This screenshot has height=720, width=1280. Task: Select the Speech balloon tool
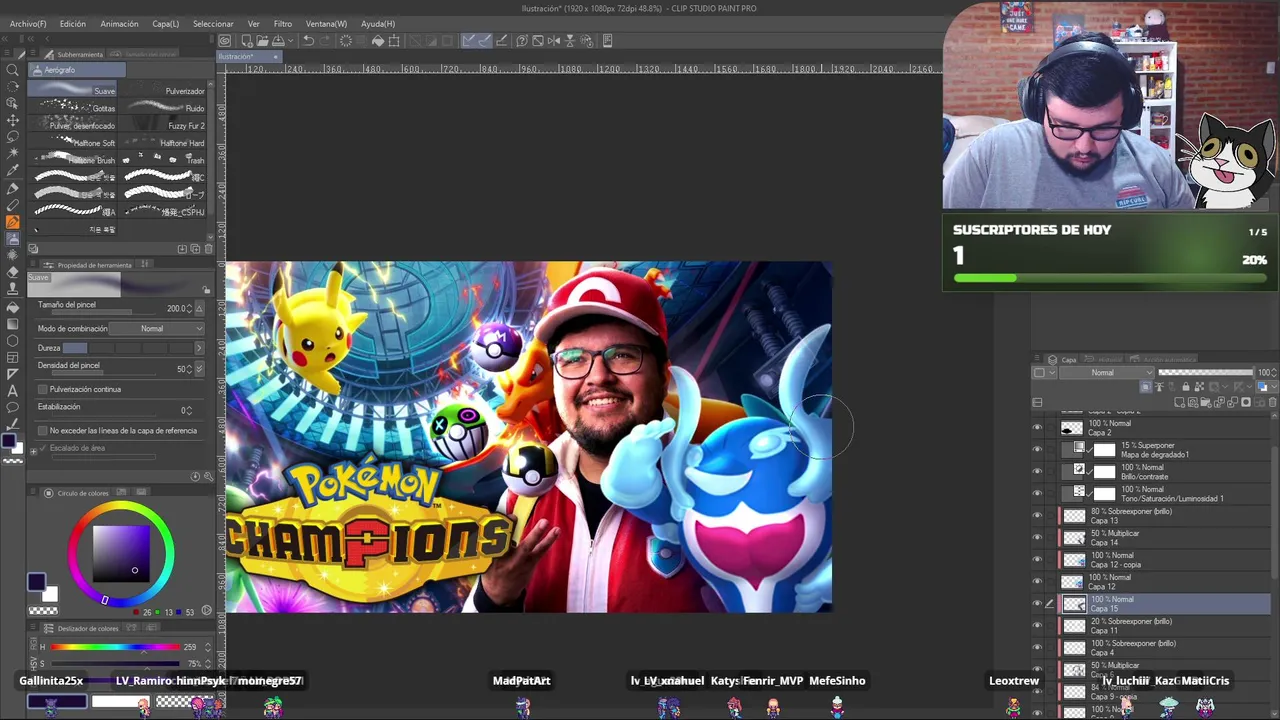tap(13, 407)
